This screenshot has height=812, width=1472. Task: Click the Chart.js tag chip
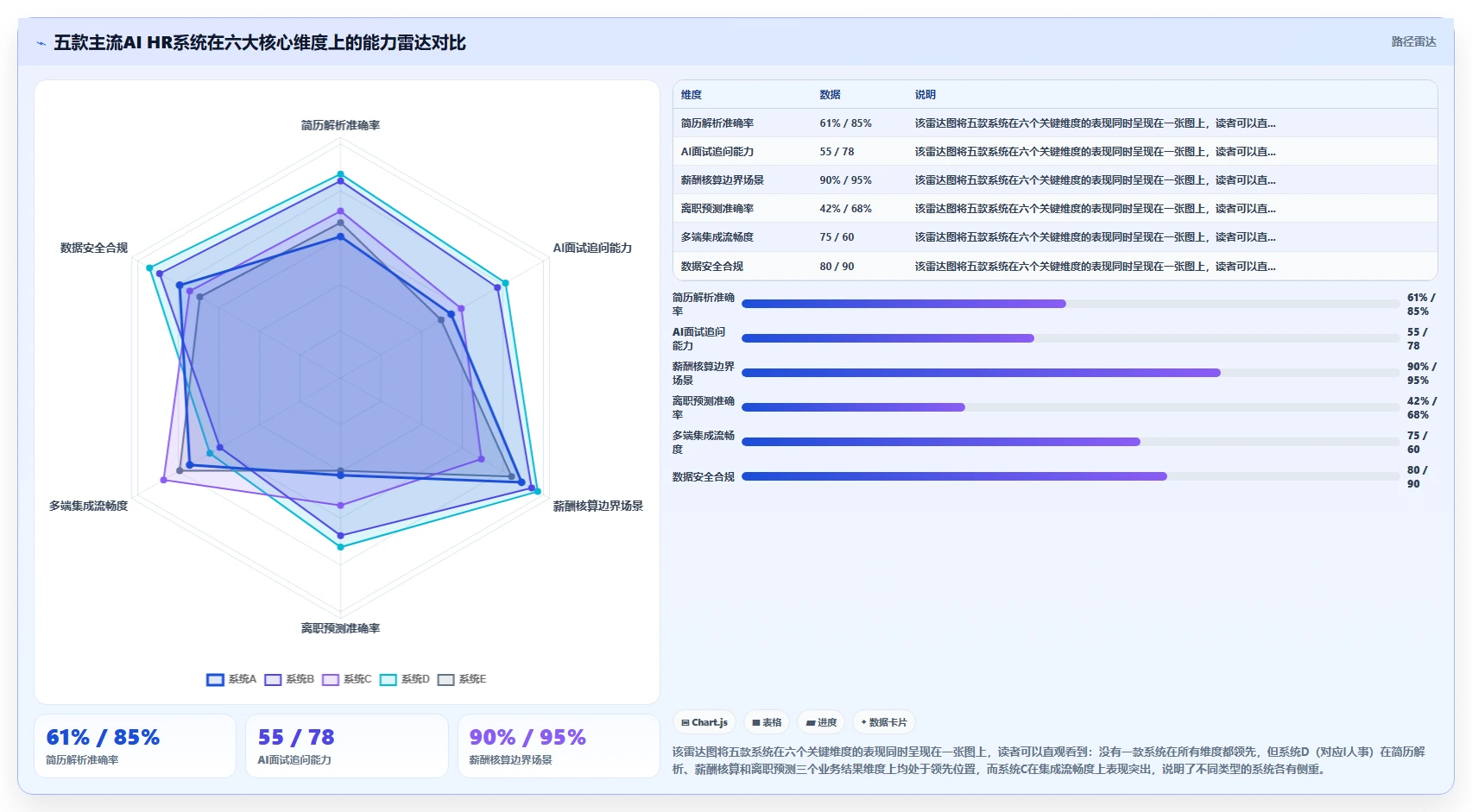(x=704, y=722)
